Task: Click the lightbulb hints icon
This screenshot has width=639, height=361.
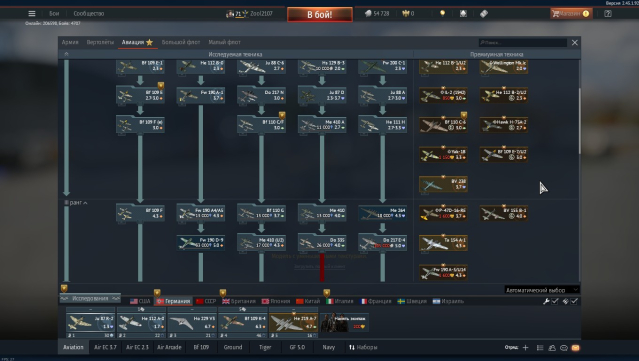Action: point(442,13)
